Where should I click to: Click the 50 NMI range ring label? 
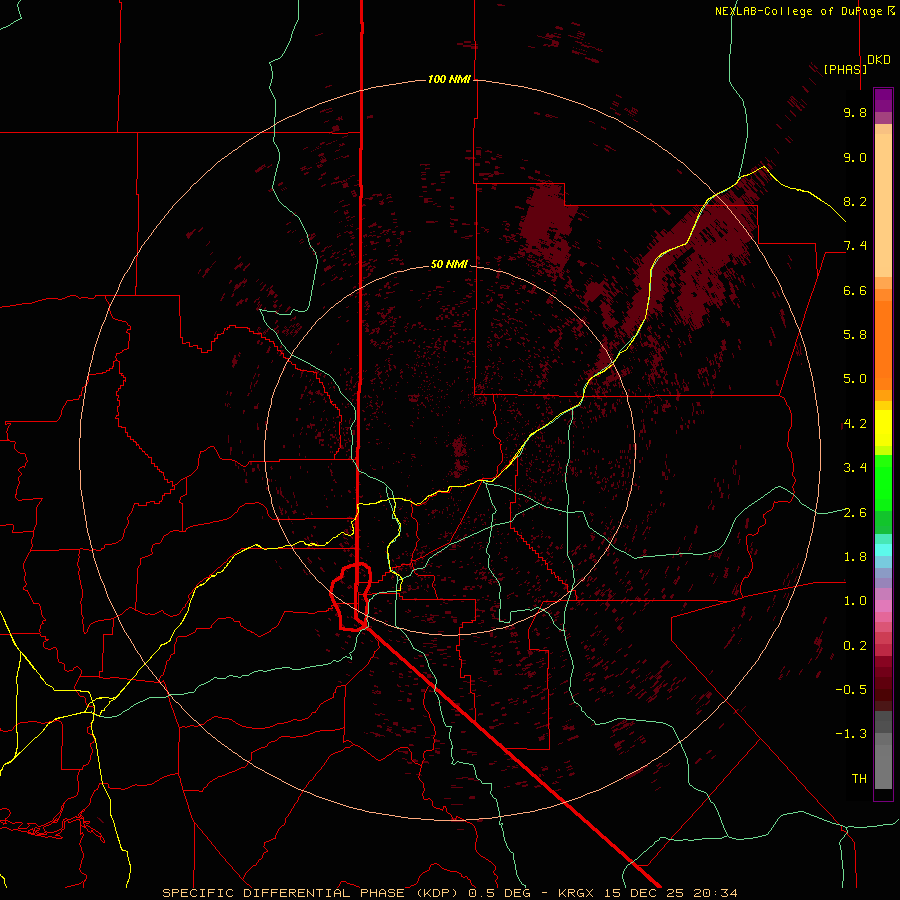(x=449, y=264)
